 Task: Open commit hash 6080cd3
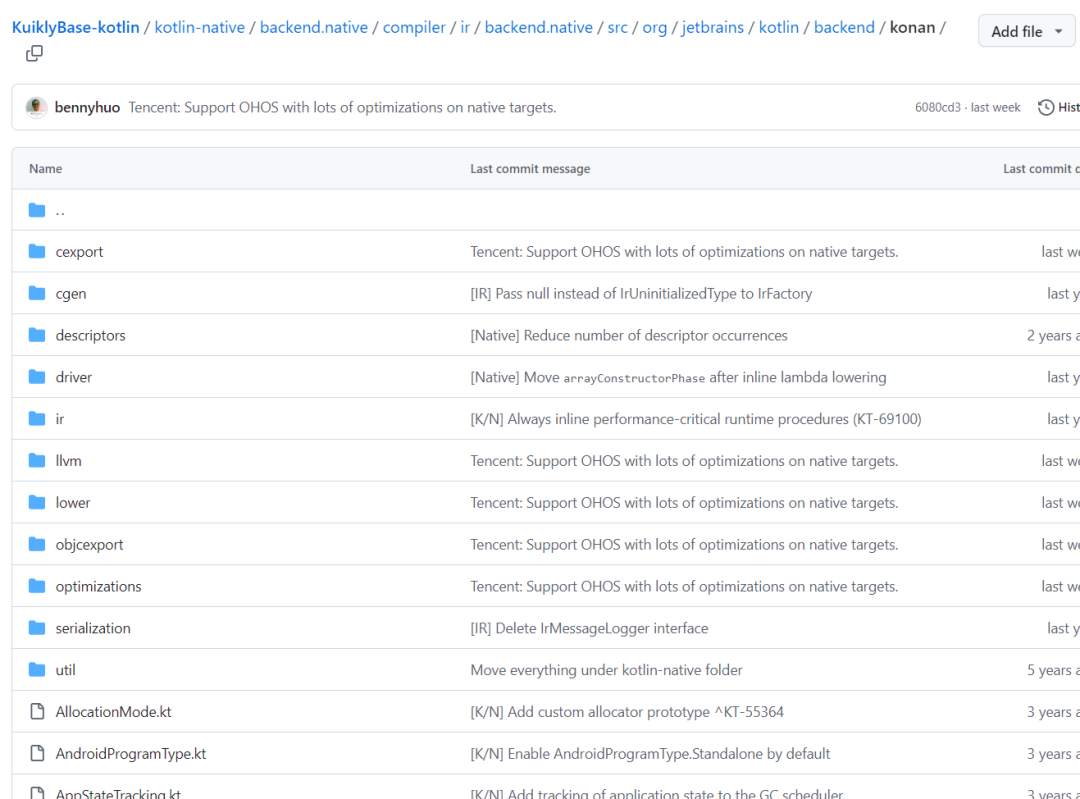[937, 107]
